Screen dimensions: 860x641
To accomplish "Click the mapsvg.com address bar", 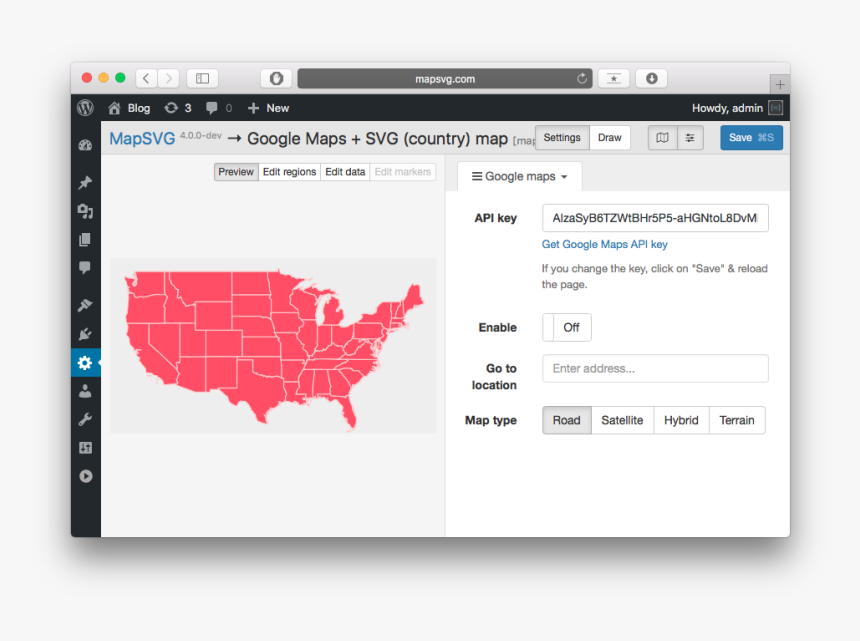I will coord(445,78).
